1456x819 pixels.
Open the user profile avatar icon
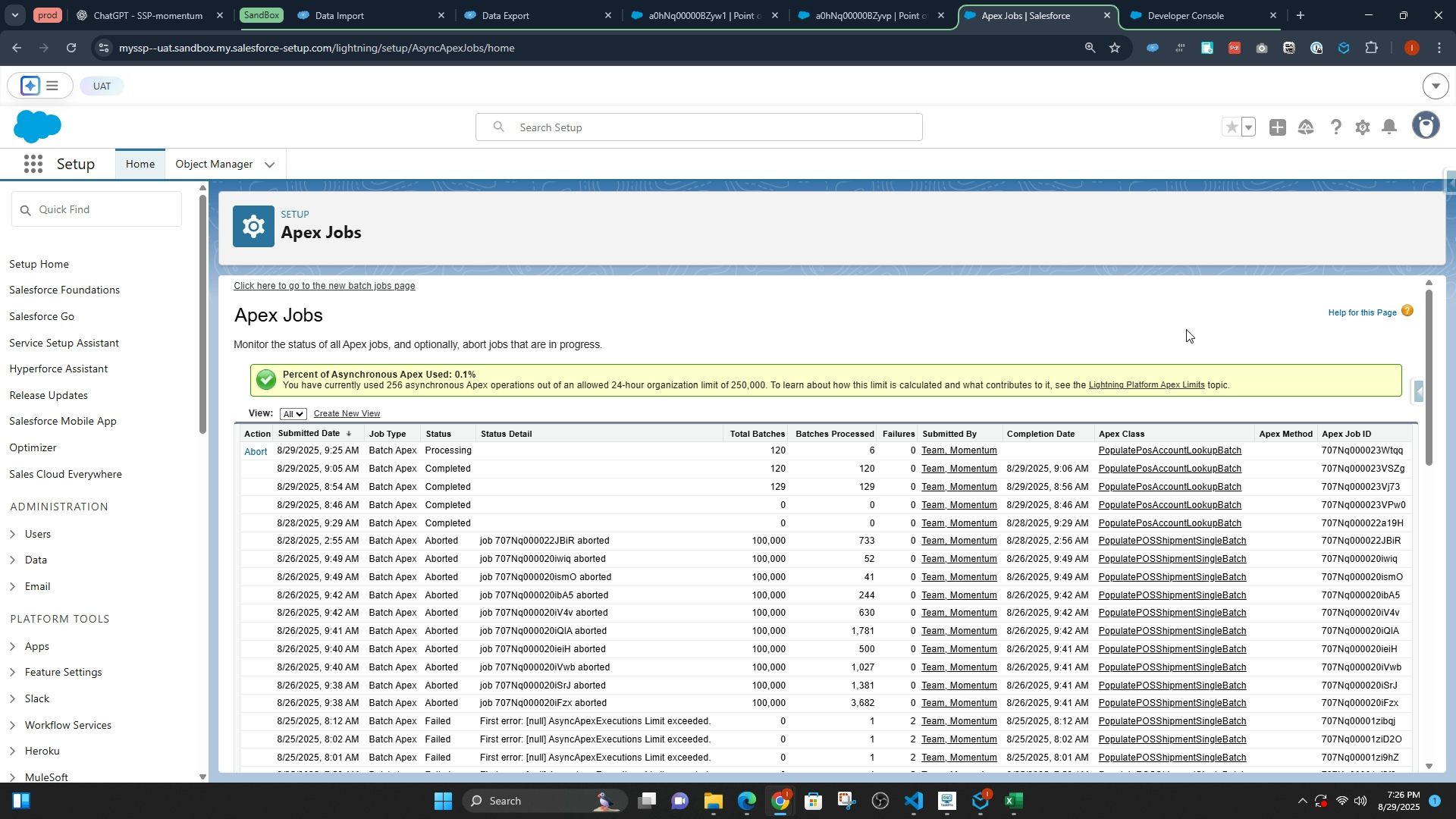coord(1425,126)
